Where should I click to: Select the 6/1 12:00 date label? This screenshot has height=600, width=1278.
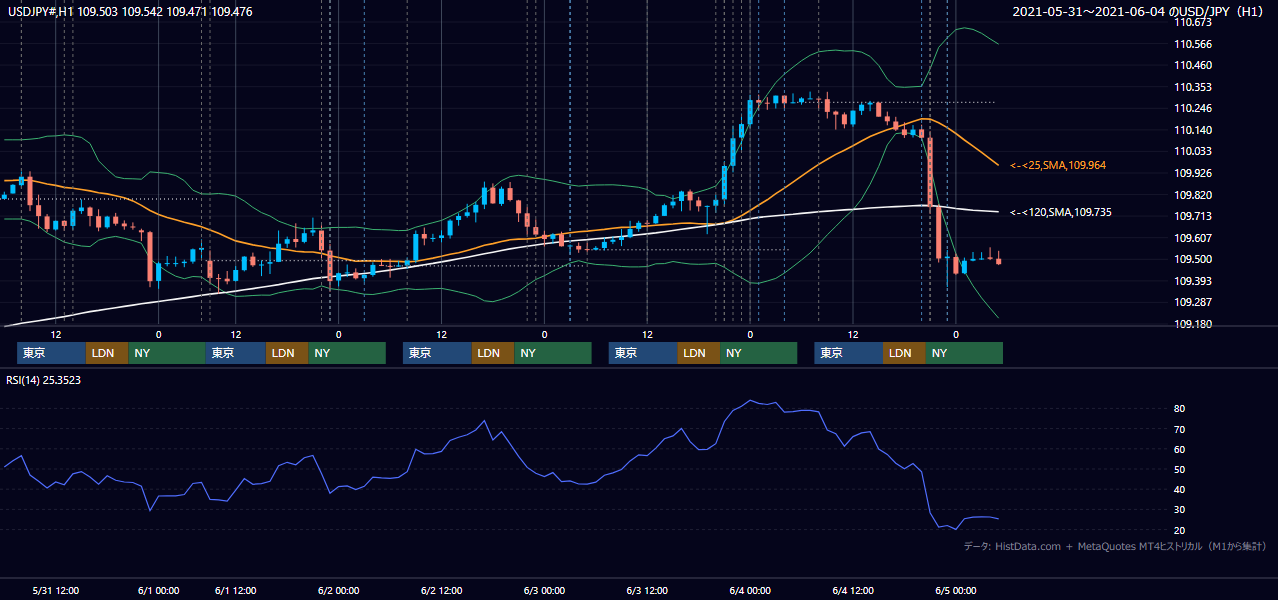coord(236,591)
